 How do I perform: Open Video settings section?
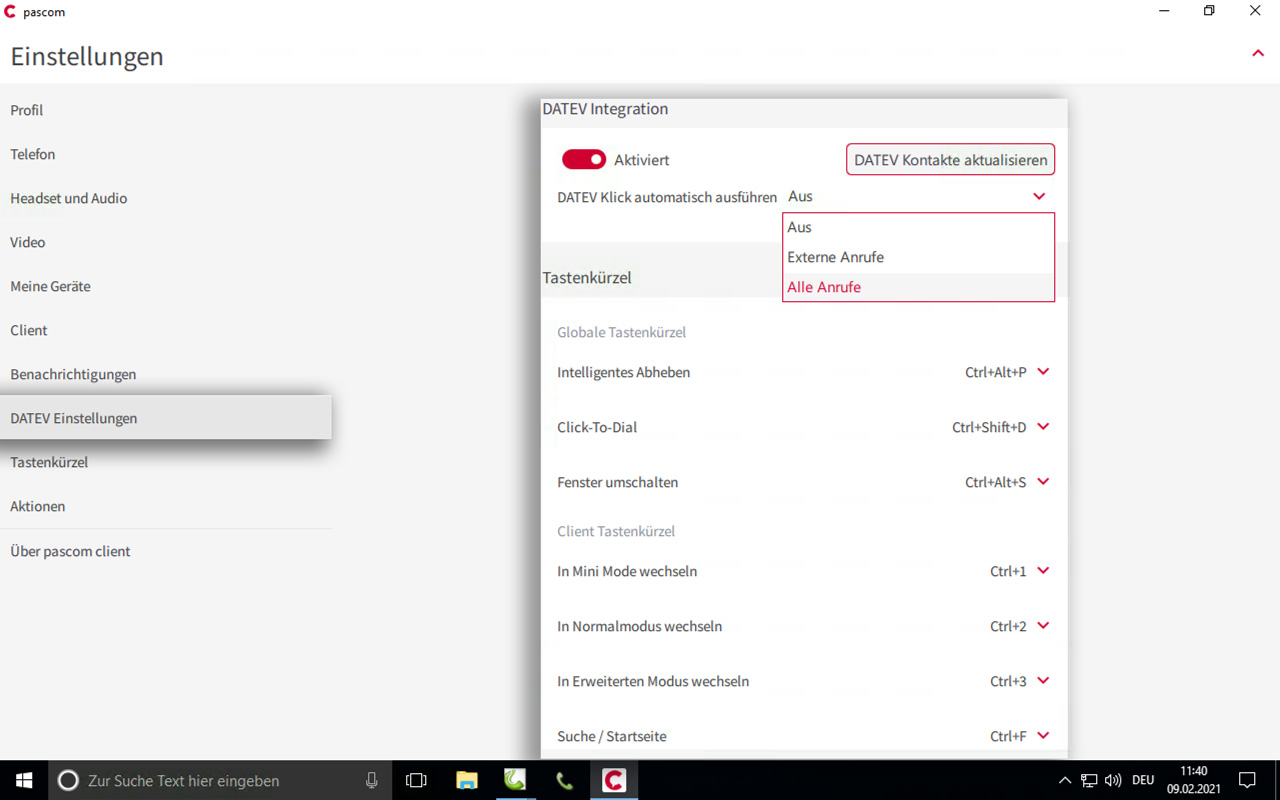166,242
